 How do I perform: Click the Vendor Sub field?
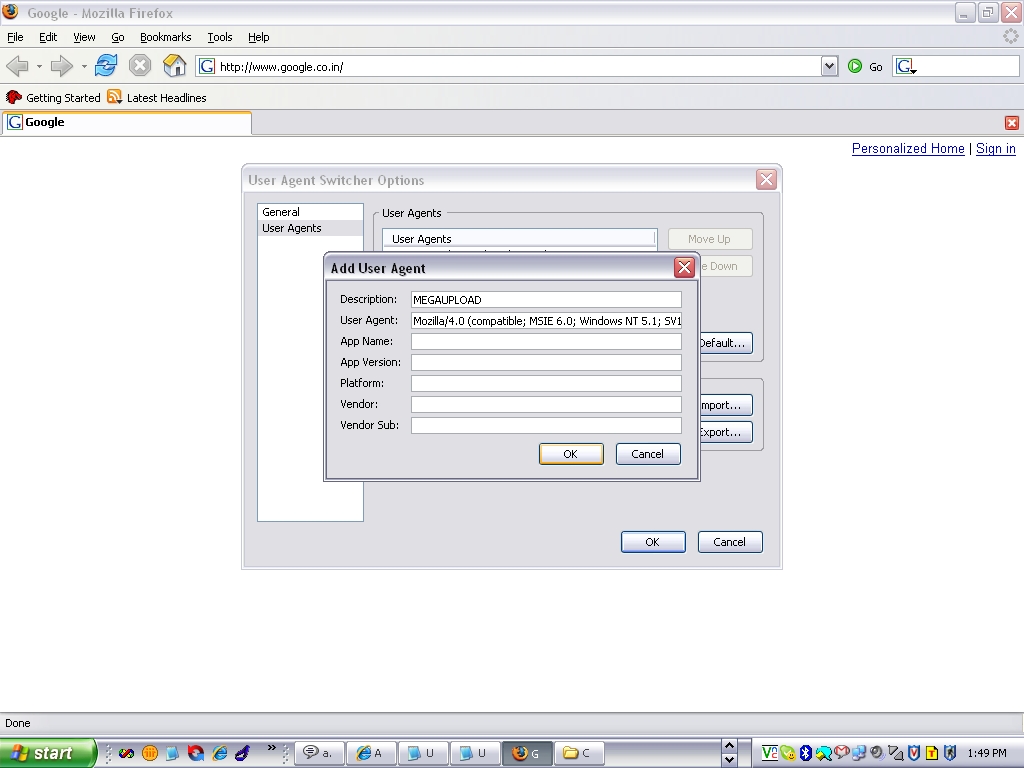546,425
